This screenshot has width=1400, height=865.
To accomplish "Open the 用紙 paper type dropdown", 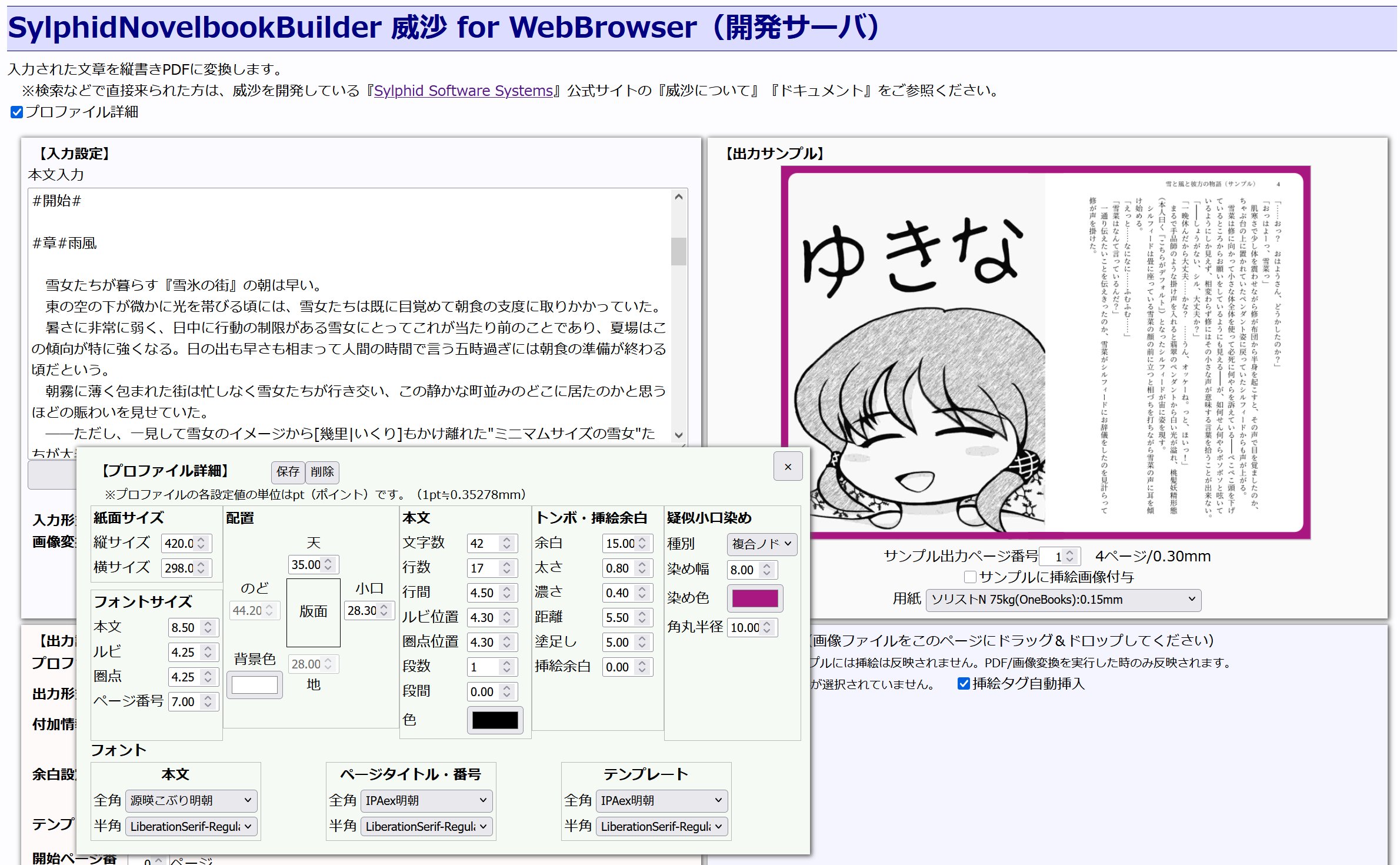I will pyautogui.click(x=1062, y=600).
